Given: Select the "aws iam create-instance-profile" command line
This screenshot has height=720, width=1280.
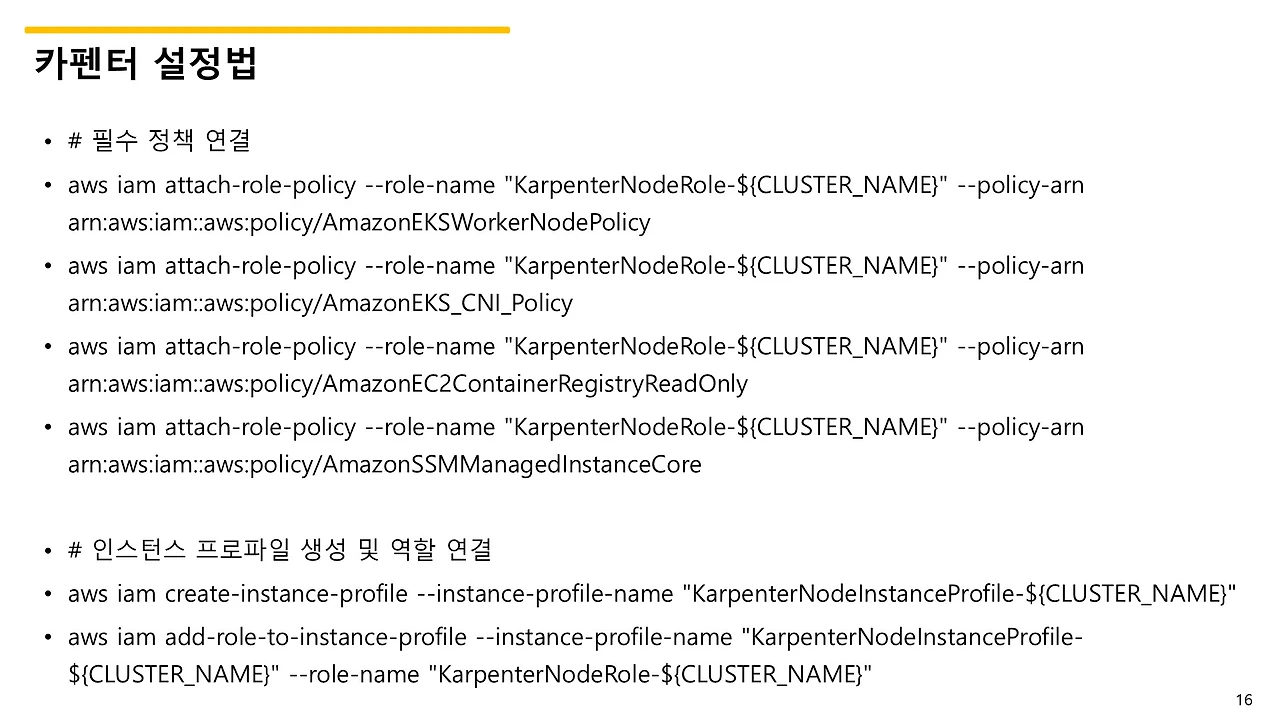Looking at the screenshot, I should pyautogui.click(x=652, y=593).
